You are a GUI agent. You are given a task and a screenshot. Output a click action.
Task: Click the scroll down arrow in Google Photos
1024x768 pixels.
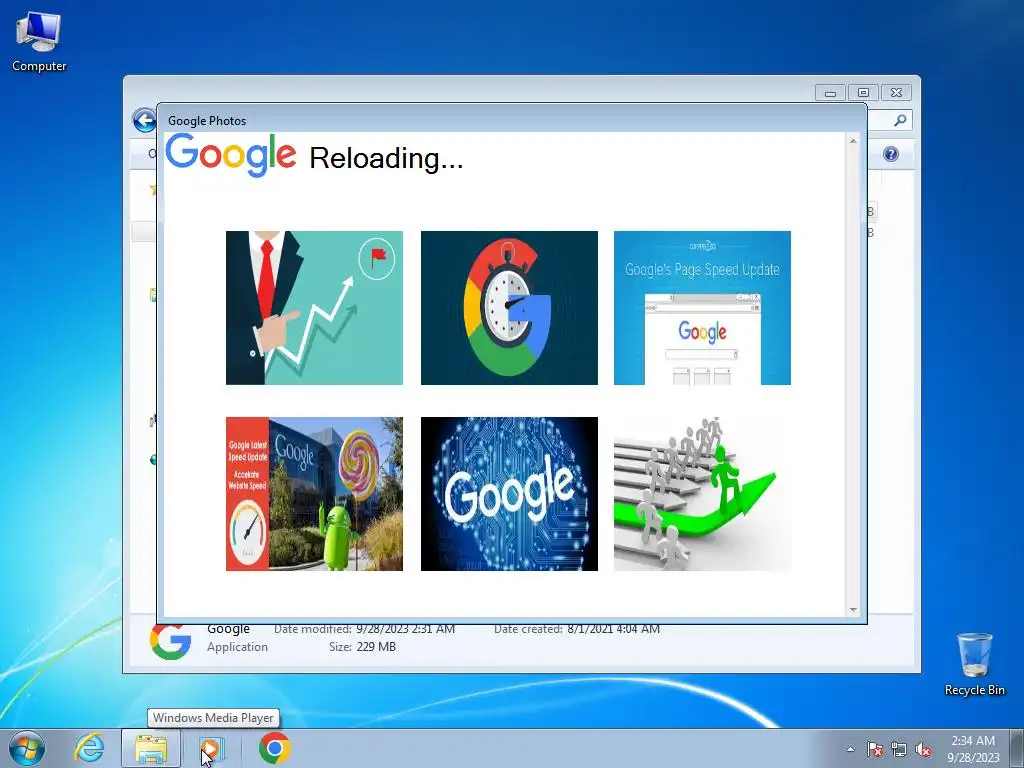point(853,609)
